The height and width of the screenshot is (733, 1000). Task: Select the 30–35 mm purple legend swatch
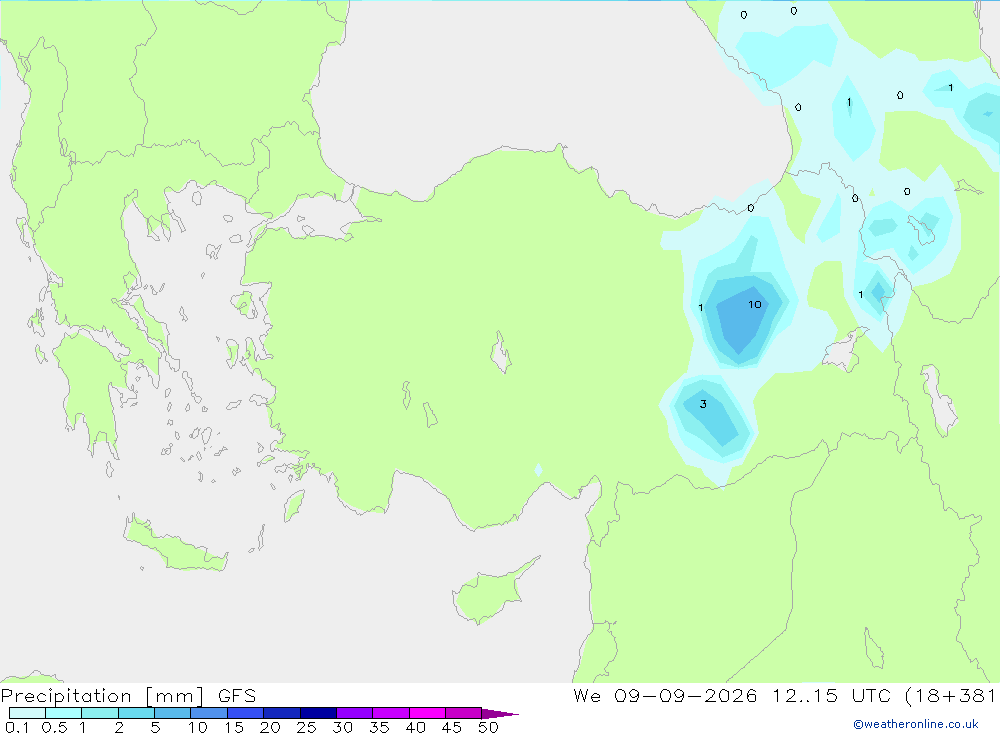[354, 713]
